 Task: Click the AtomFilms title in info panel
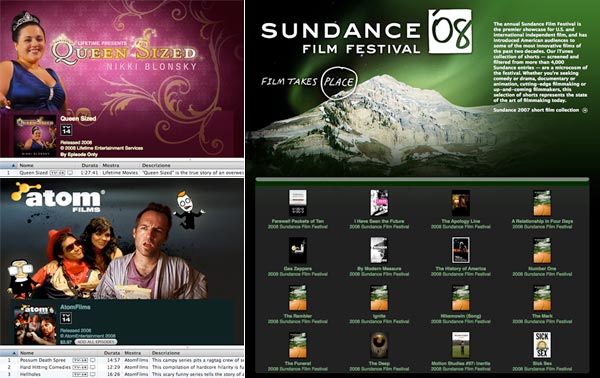click(75, 307)
